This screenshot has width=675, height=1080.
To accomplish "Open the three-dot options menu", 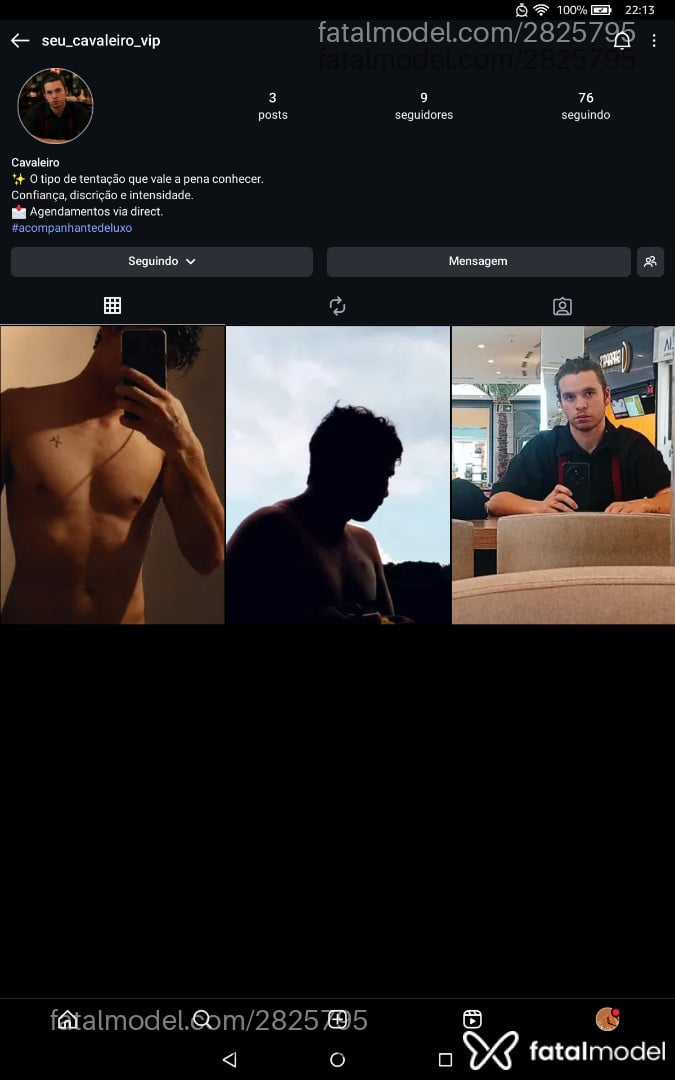I will [654, 41].
